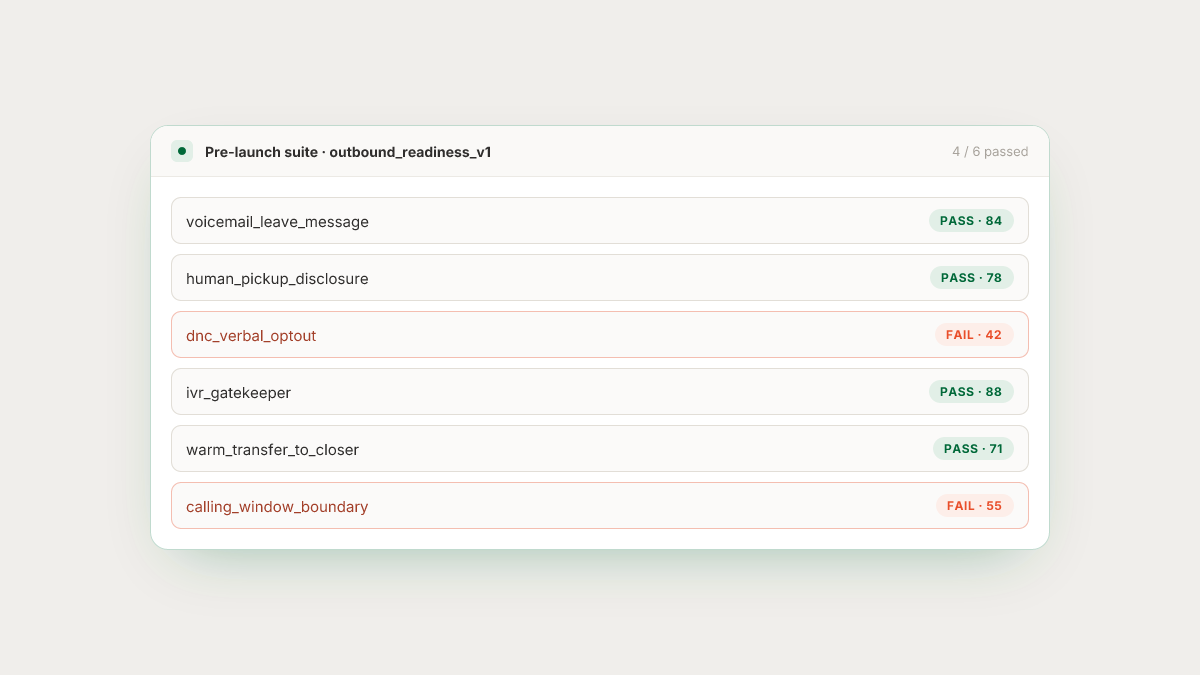Click the FAIL · 42 badge
The width and height of the screenshot is (1200, 675).
[974, 335]
